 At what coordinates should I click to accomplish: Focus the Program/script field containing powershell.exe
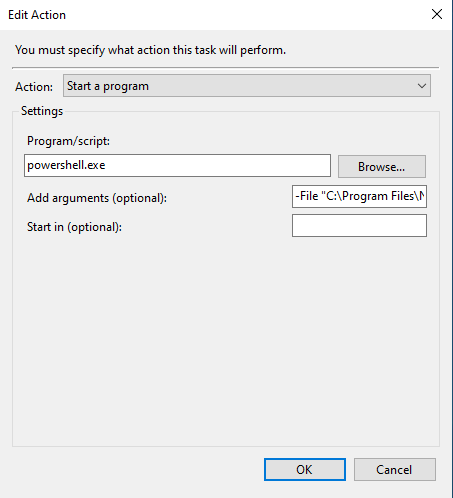[177, 165]
